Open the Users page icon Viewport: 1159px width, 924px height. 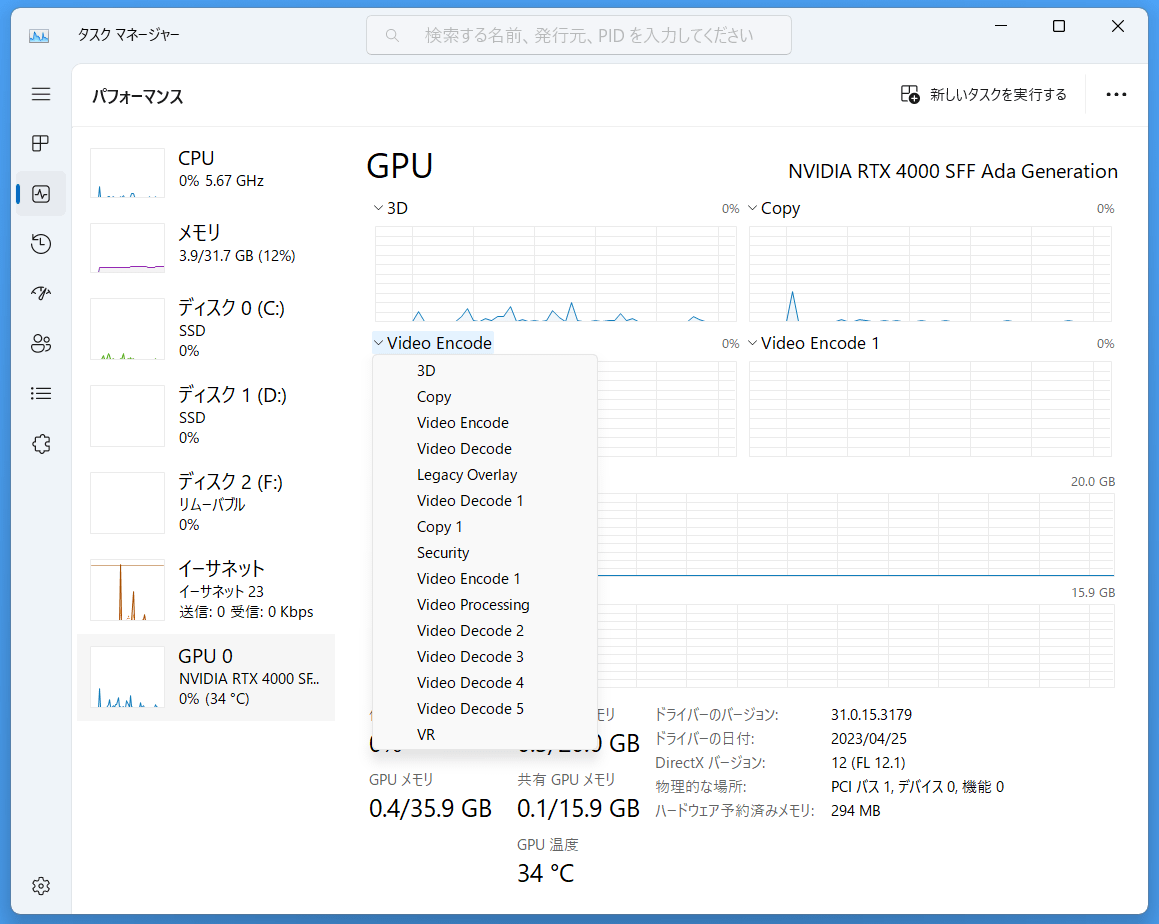click(x=41, y=344)
